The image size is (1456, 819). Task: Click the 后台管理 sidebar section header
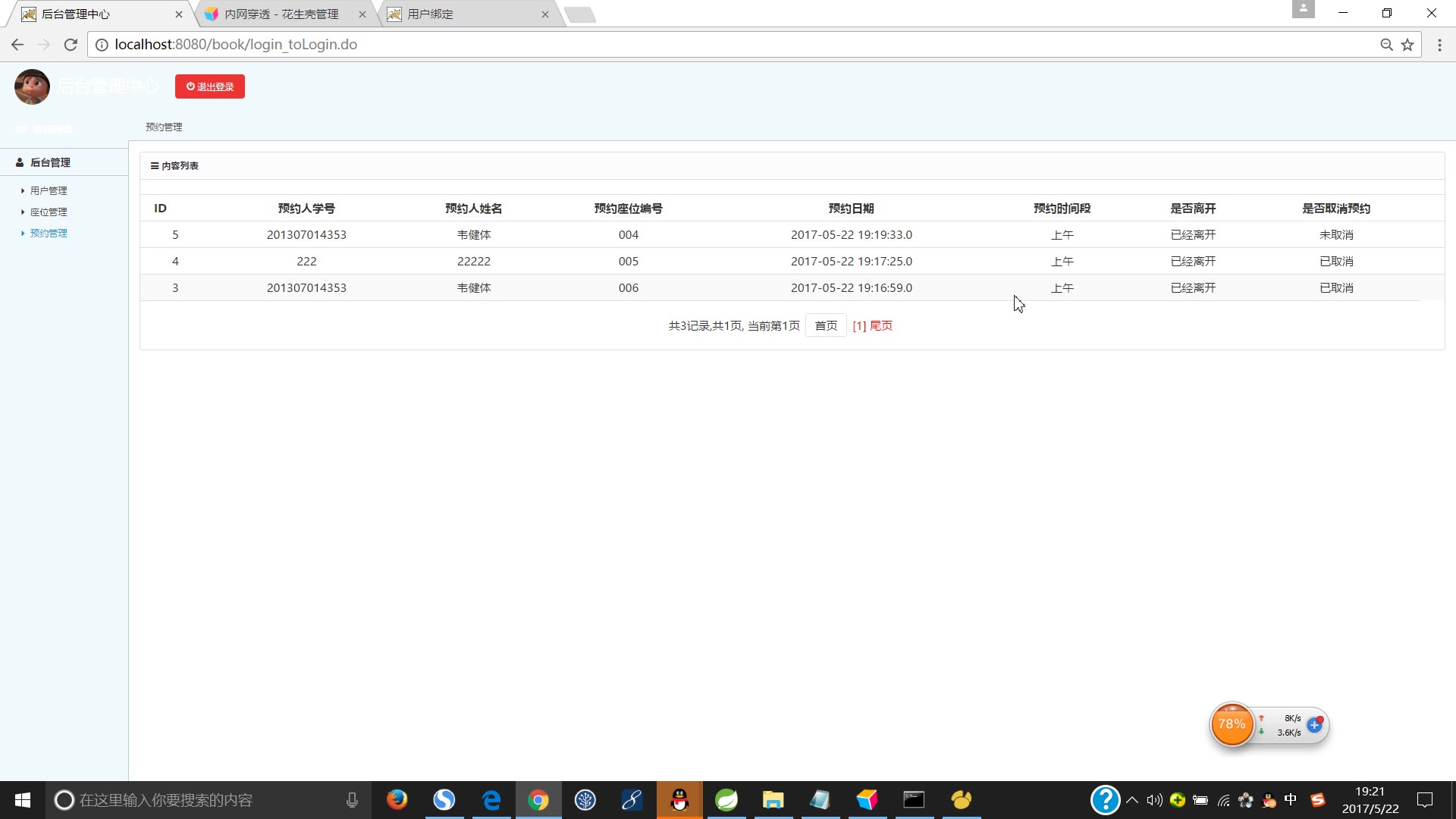click(x=50, y=162)
